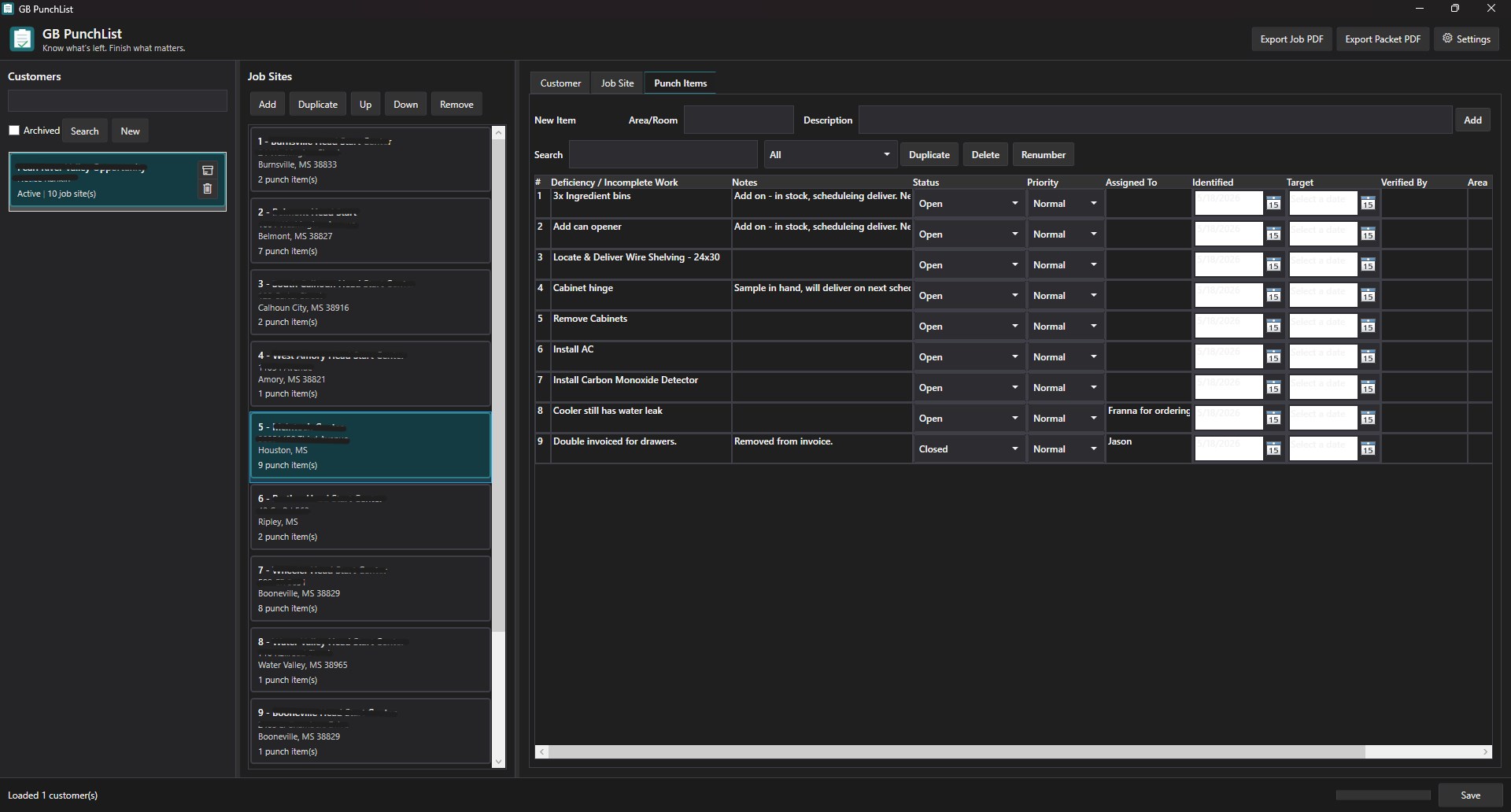Focus the Area/Room input field
This screenshot has height=812, width=1511.
coord(738,120)
